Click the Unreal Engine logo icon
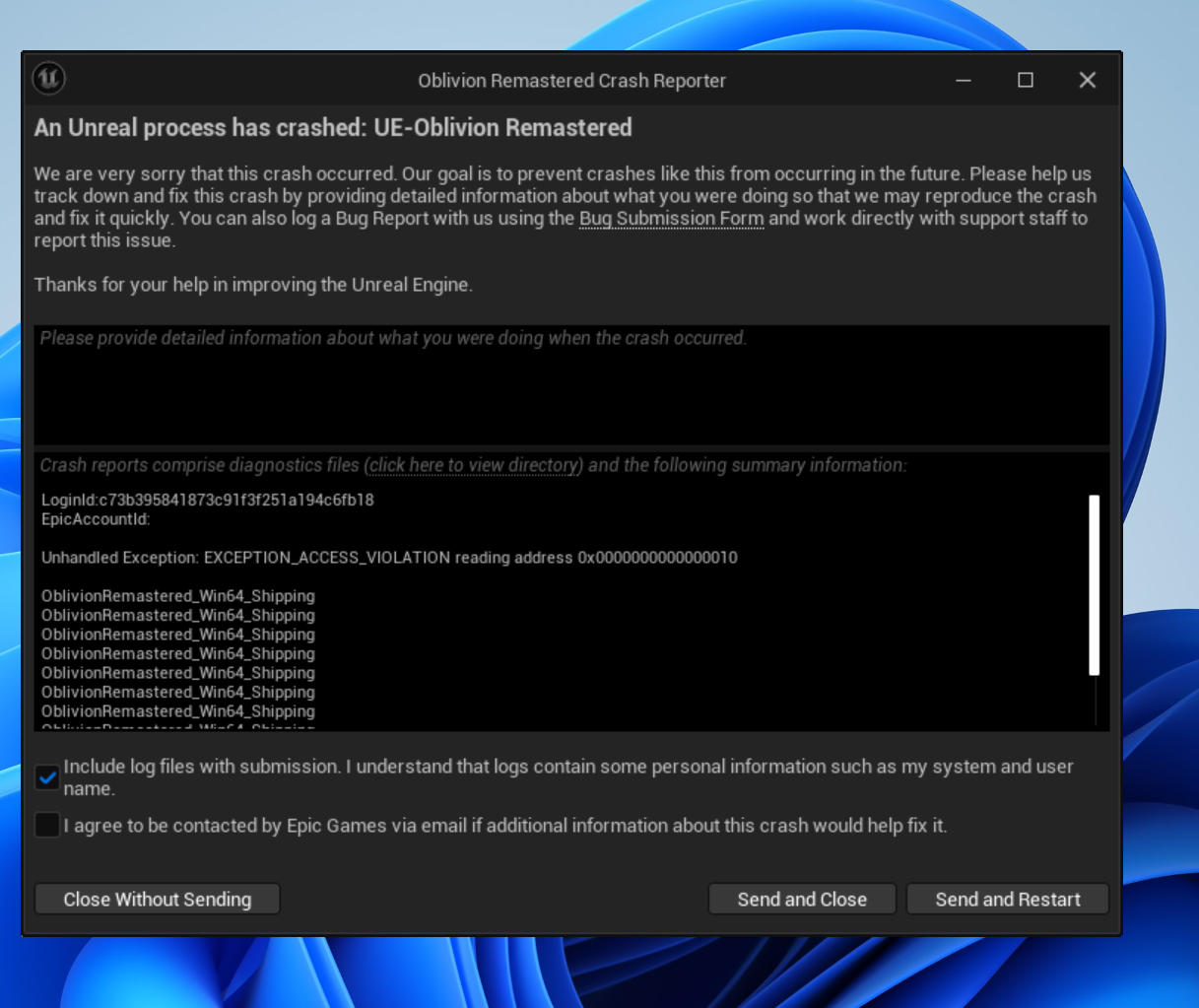 coord(48,78)
